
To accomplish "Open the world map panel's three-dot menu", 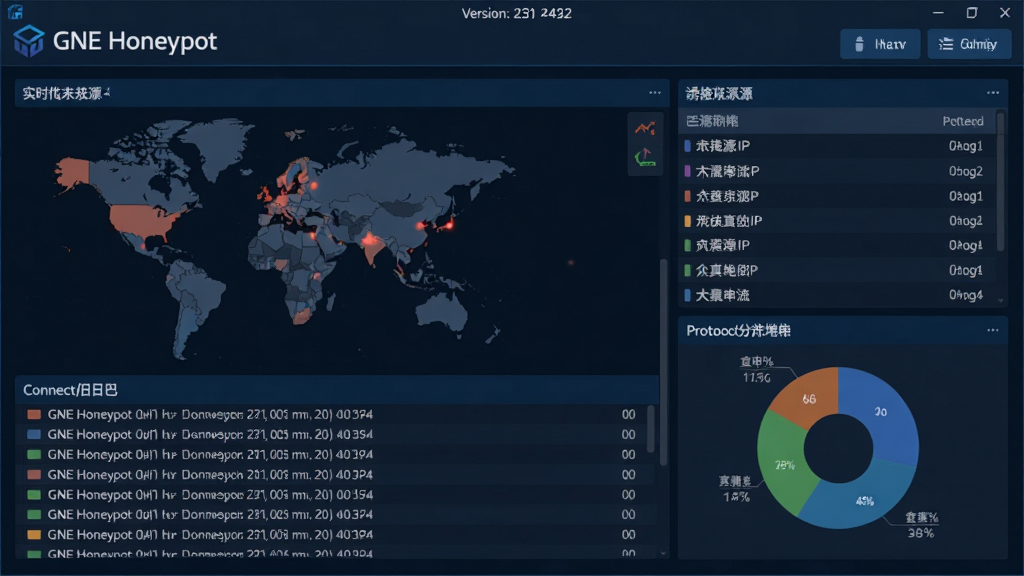I will [x=655, y=93].
